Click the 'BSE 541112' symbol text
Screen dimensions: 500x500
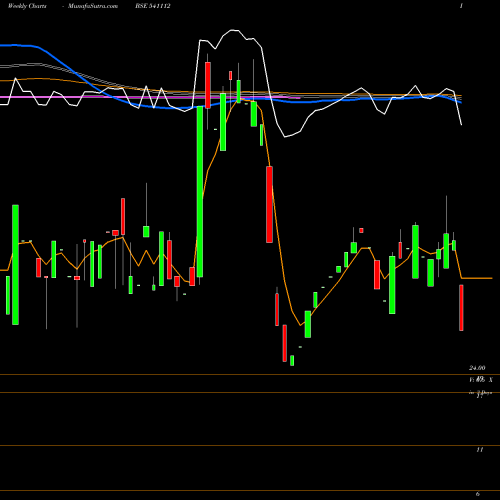pyautogui.click(x=153, y=6)
